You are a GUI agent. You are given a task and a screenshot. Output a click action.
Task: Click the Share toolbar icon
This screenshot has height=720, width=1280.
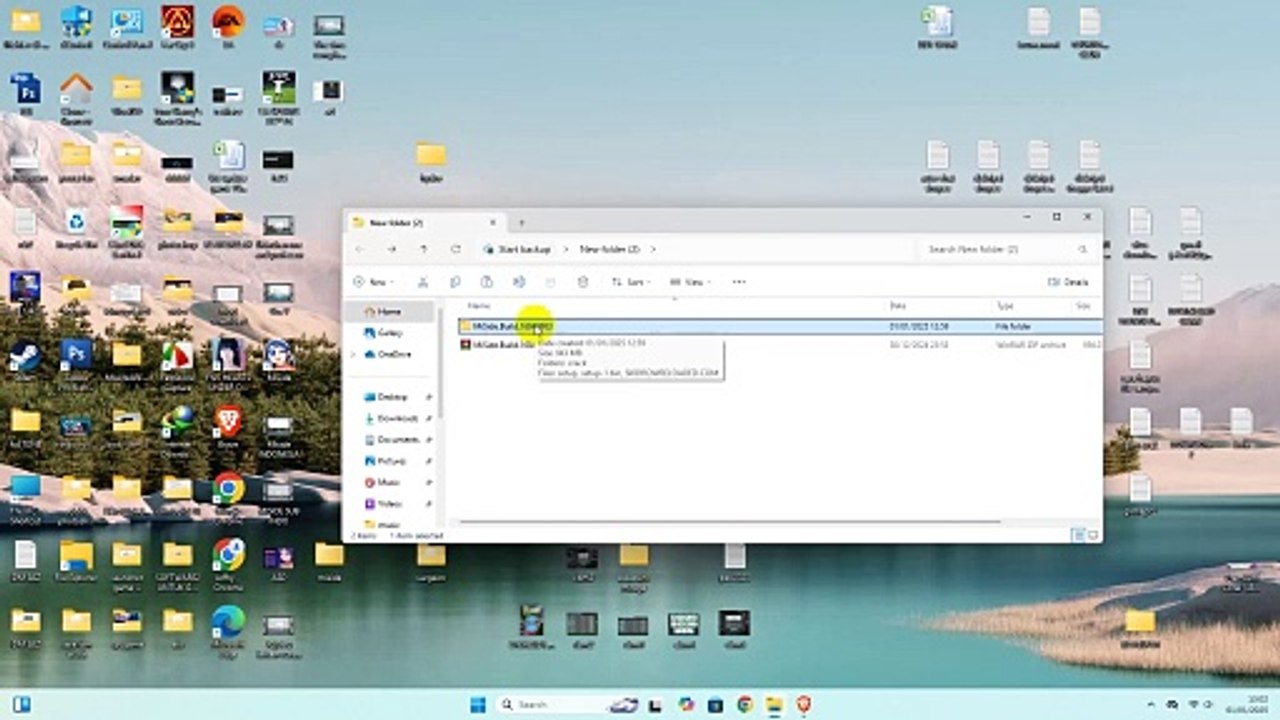[x=550, y=282]
